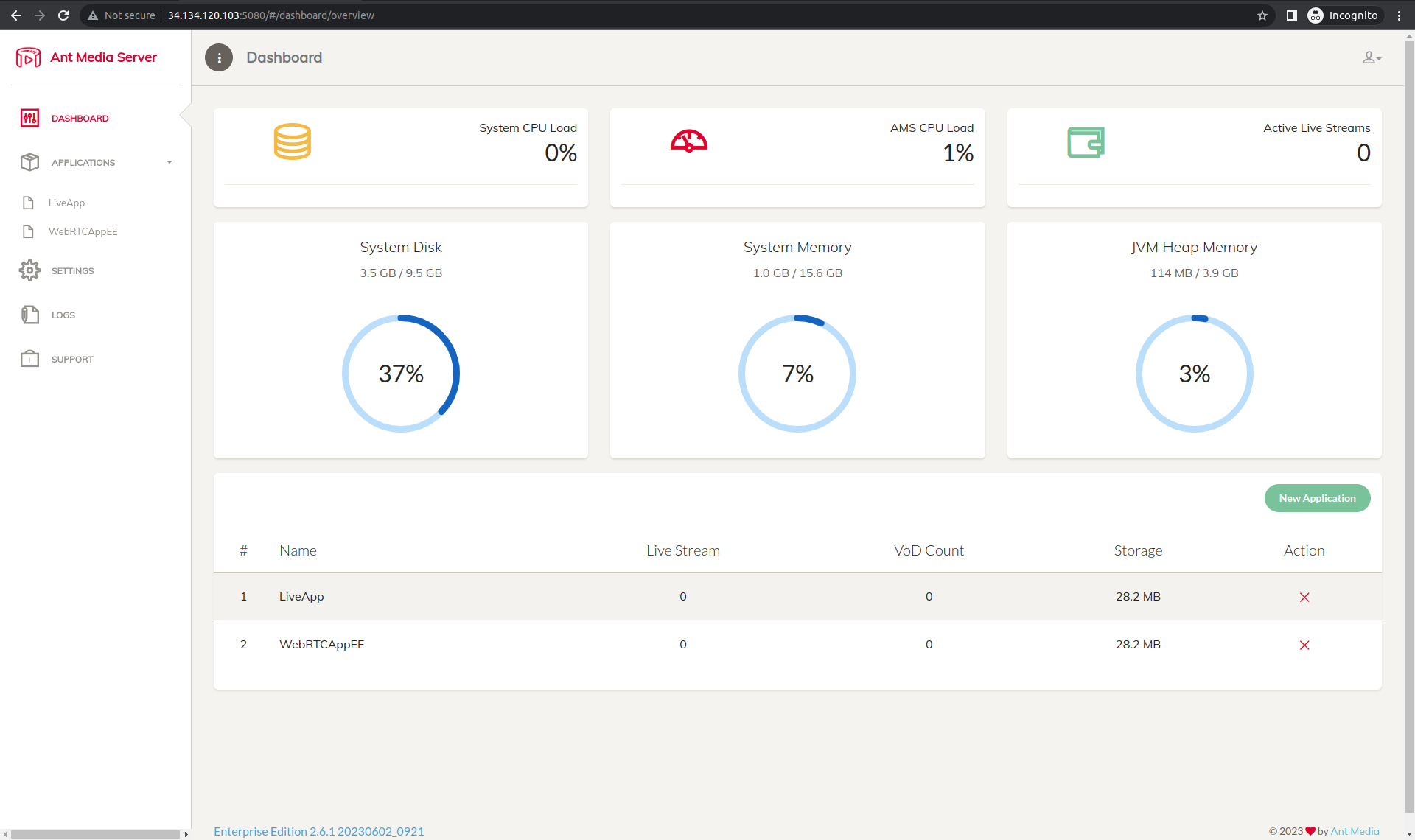Click the 28.2 MB storage value for LiveApp
This screenshot has height=840, width=1415.
[x=1138, y=596]
